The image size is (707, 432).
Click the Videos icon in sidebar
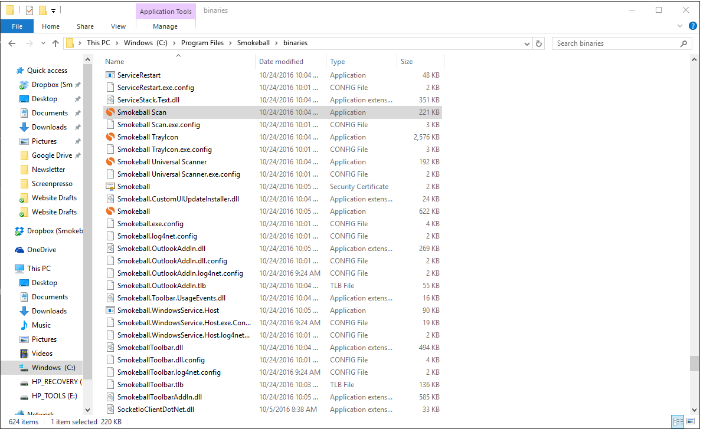click(x=24, y=354)
